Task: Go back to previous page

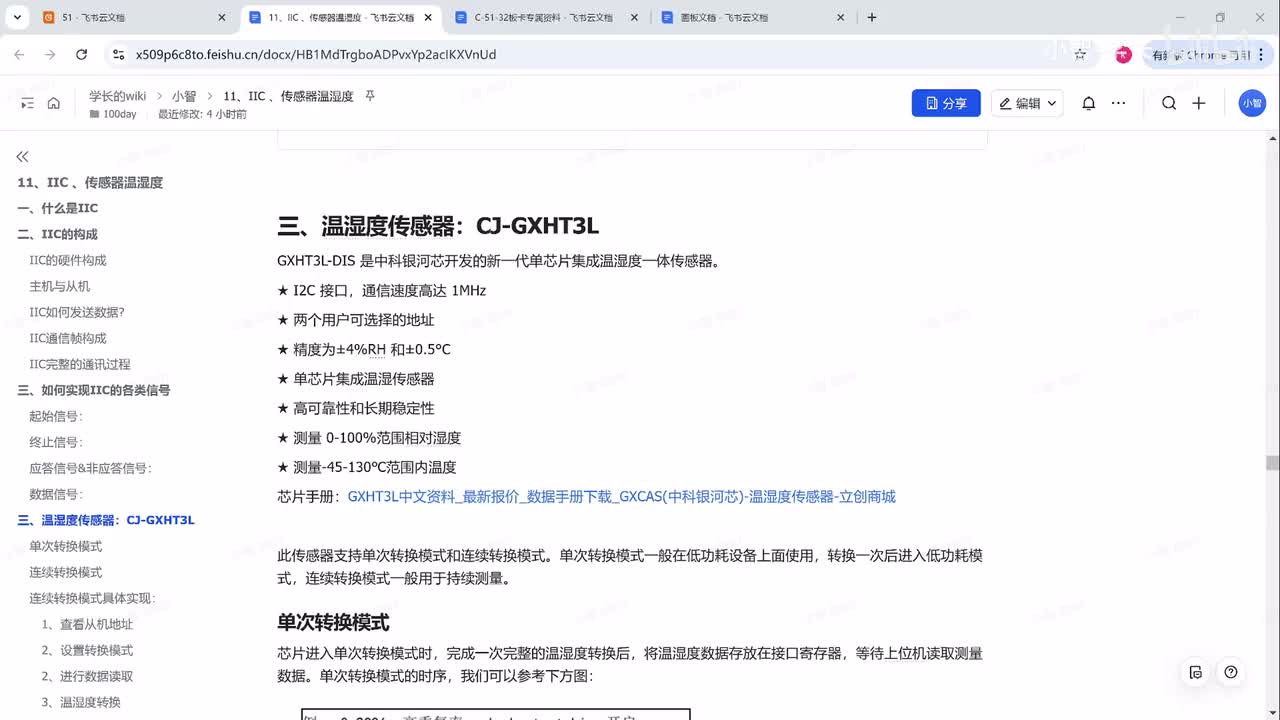Action: click(21, 55)
